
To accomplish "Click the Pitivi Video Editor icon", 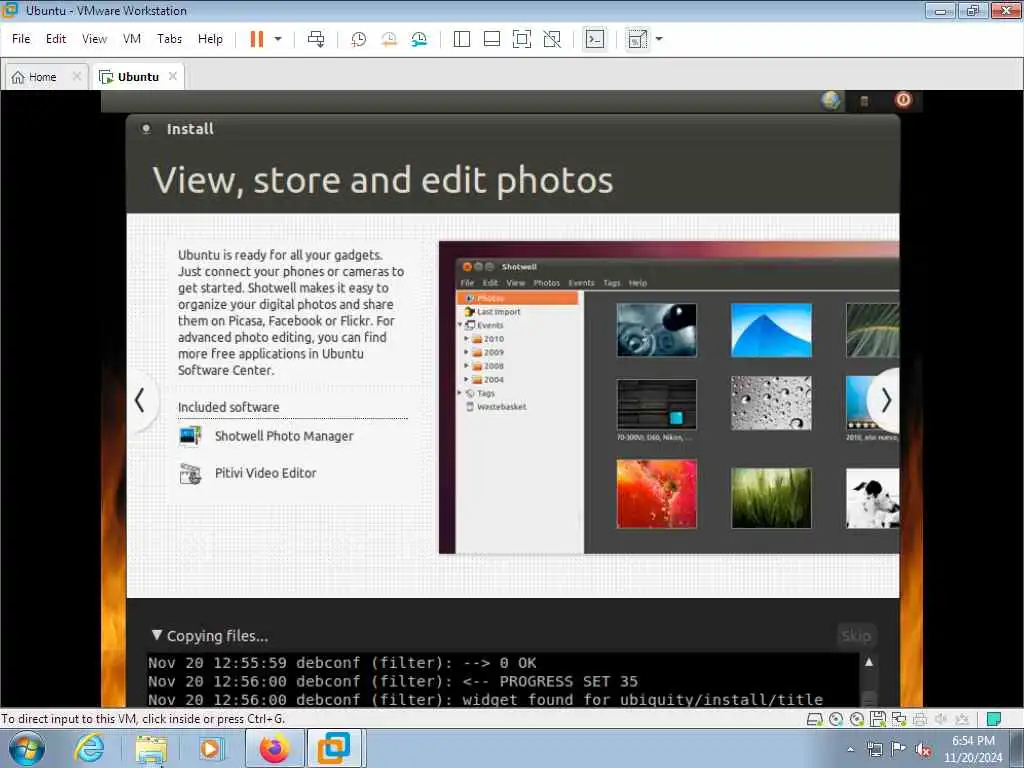I will coord(190,473).
